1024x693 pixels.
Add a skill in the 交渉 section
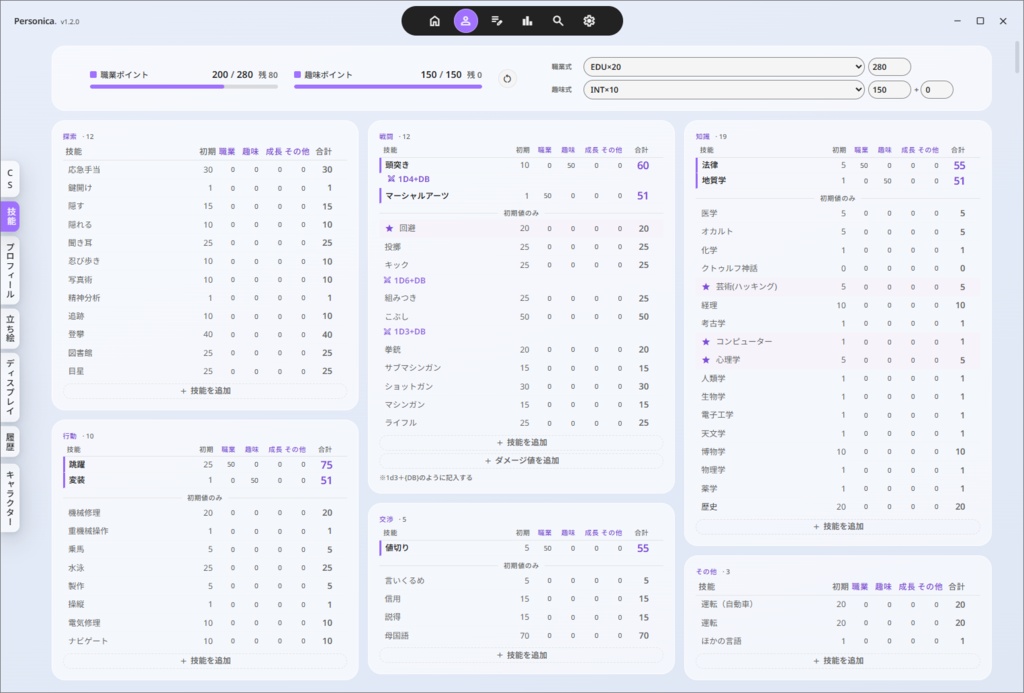[521, 655]
